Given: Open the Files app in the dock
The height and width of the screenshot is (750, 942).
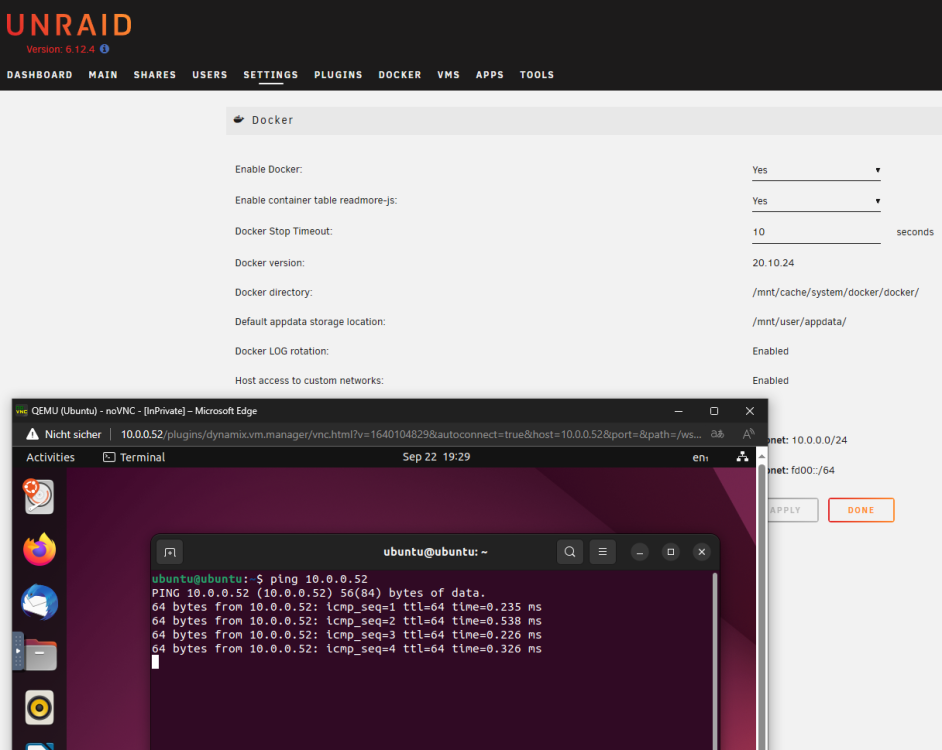Looking at the screenshot, I should coord(40,654).
